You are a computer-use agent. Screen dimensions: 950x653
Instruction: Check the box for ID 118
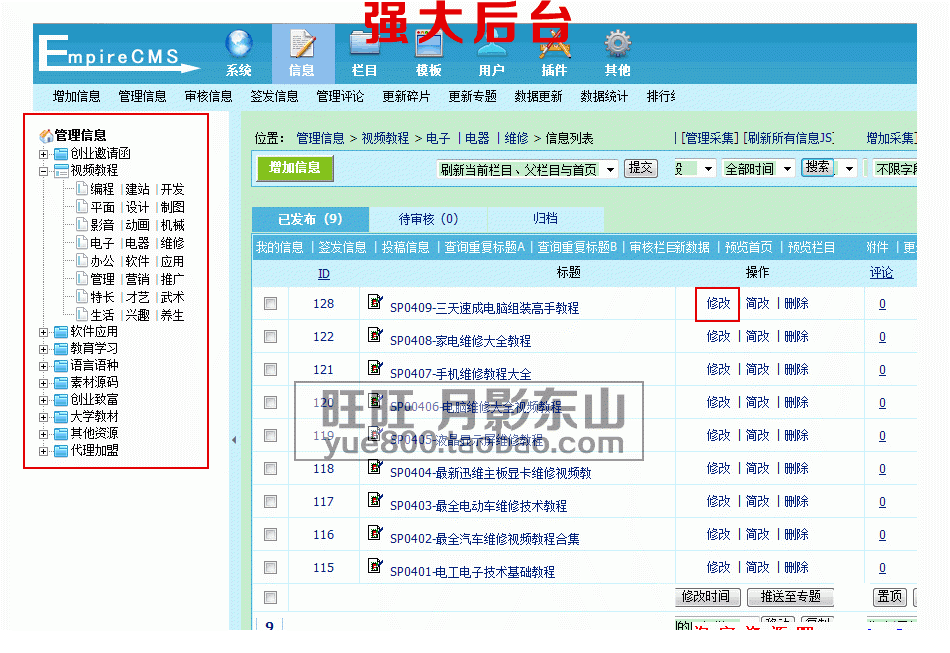pos(270,469)
